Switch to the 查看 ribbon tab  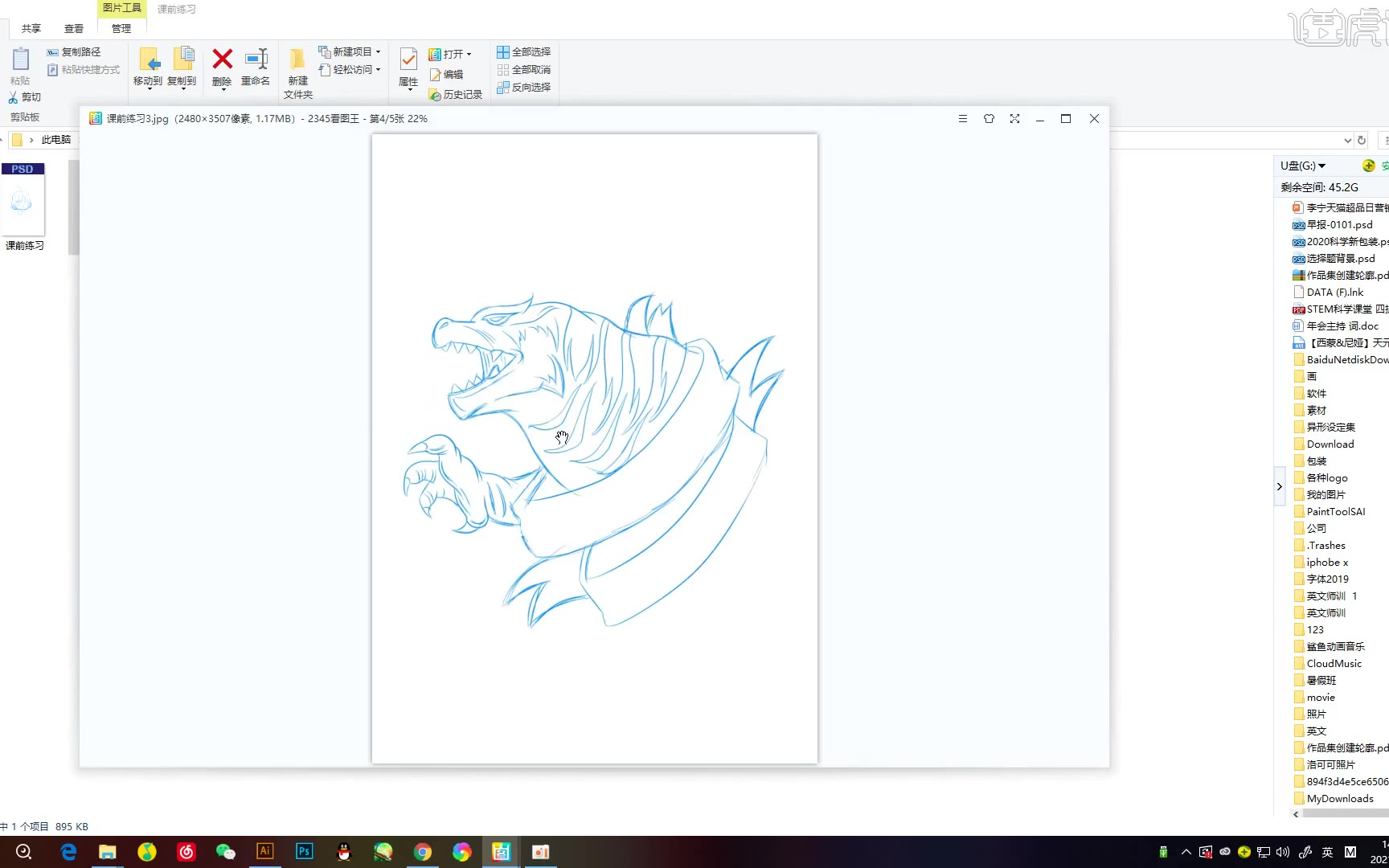(74, 29)
